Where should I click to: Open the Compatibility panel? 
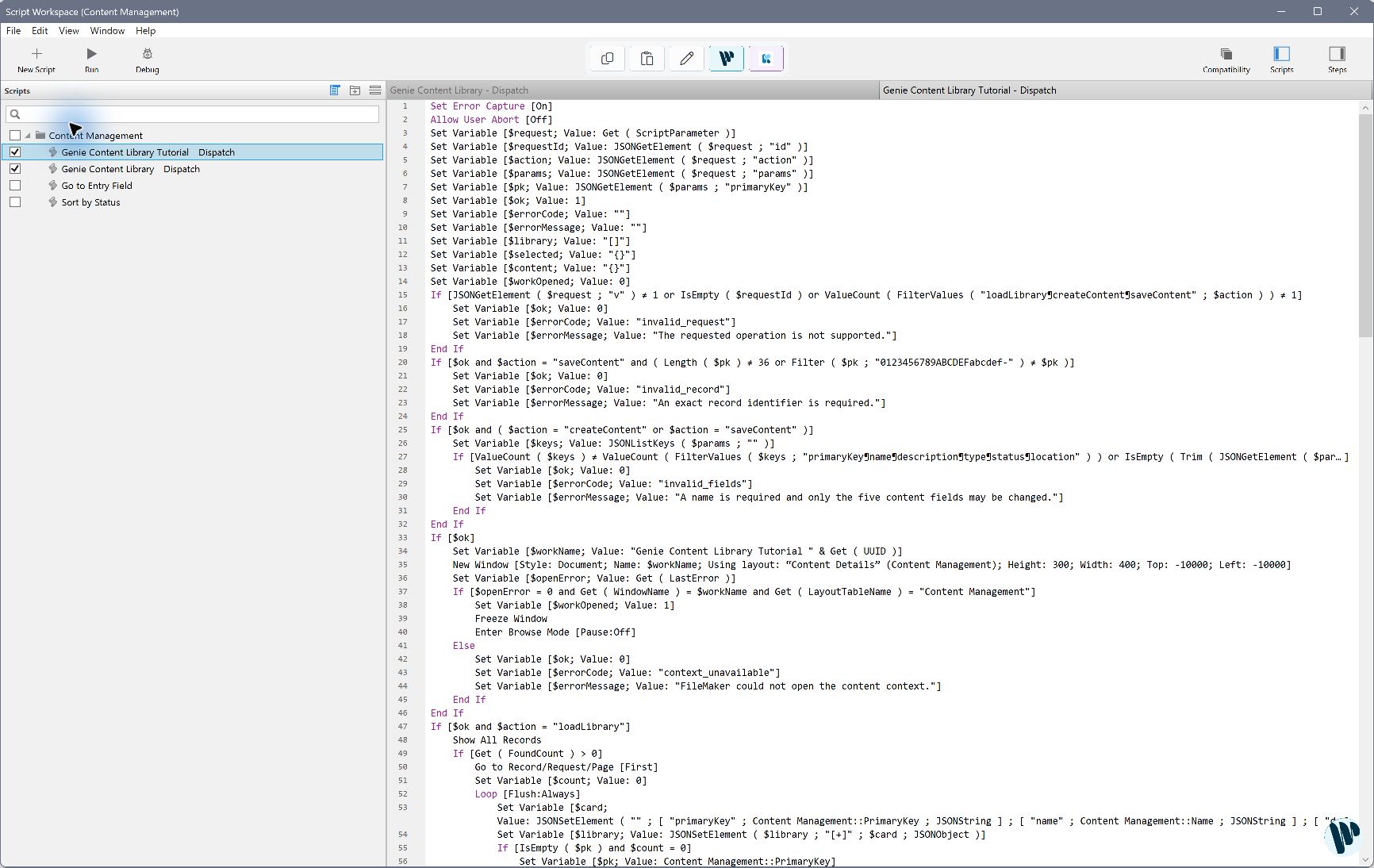(1226, 60)
